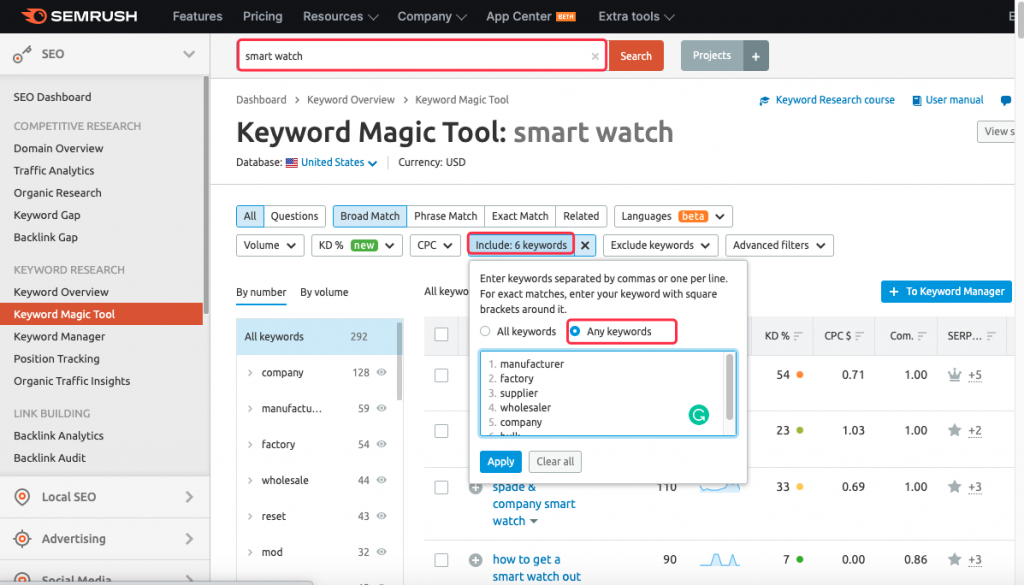Viewport: 1024px width, 585px height.
Task: Click the Apply button
Action: click(501, 462)
